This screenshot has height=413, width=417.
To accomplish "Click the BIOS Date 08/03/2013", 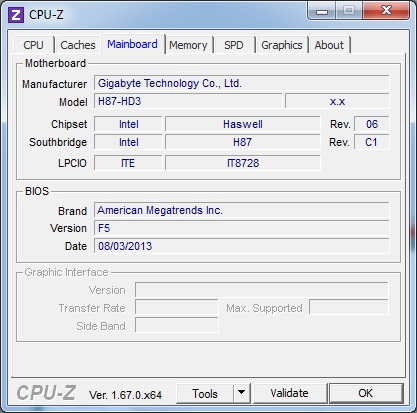I will 242,246.
